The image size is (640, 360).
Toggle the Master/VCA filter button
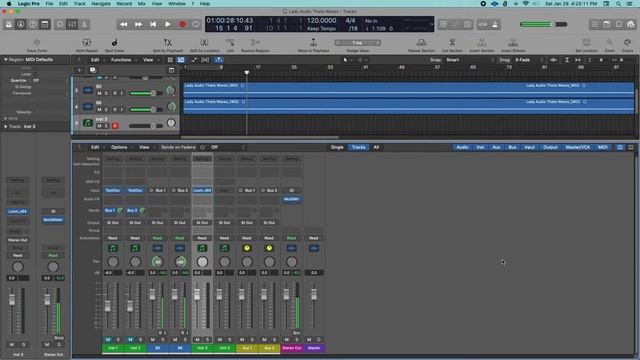click(578, 147)
